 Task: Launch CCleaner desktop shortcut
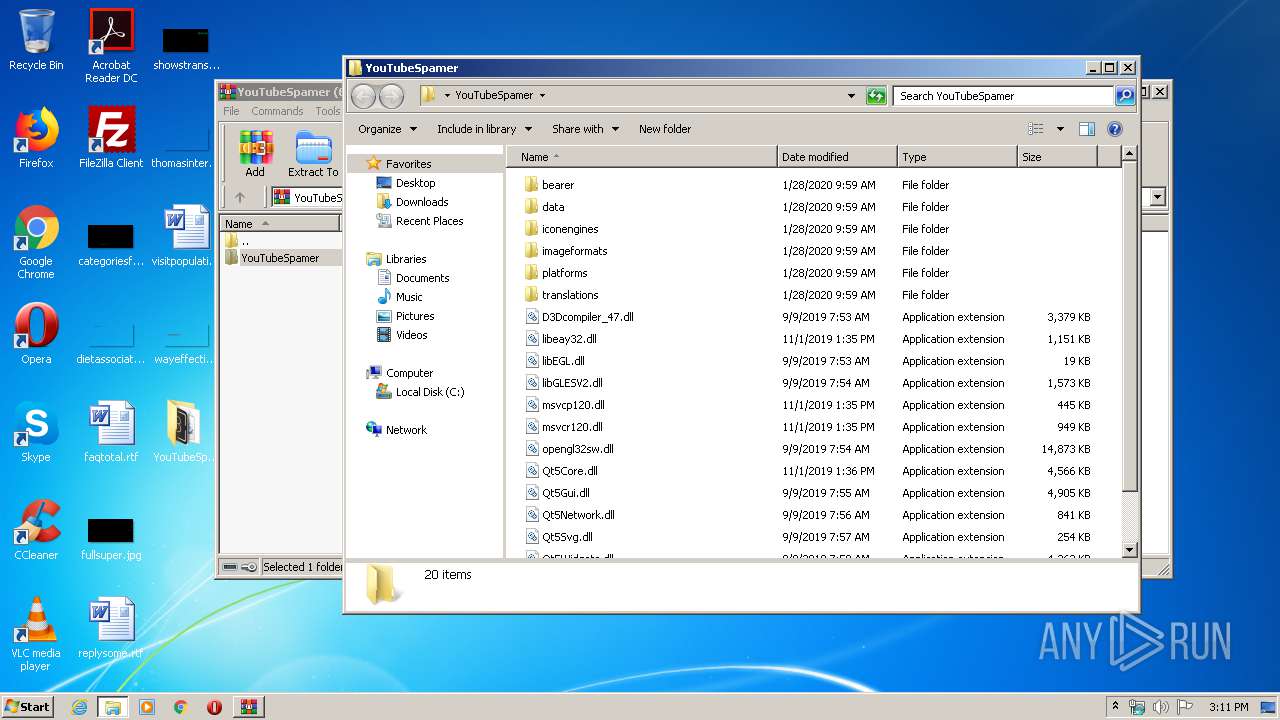(36, 530)
